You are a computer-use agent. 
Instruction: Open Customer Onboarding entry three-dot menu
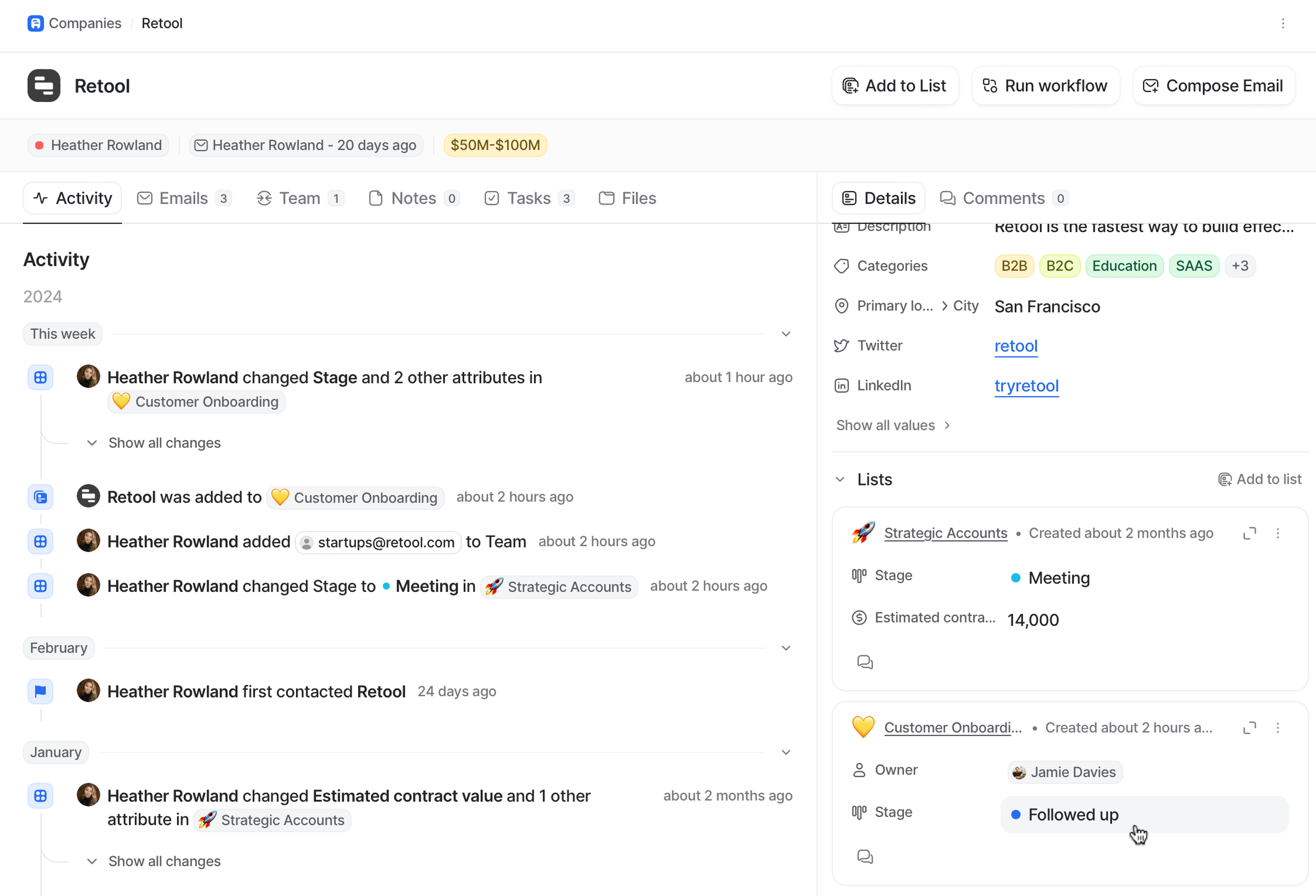point(1278,727)
